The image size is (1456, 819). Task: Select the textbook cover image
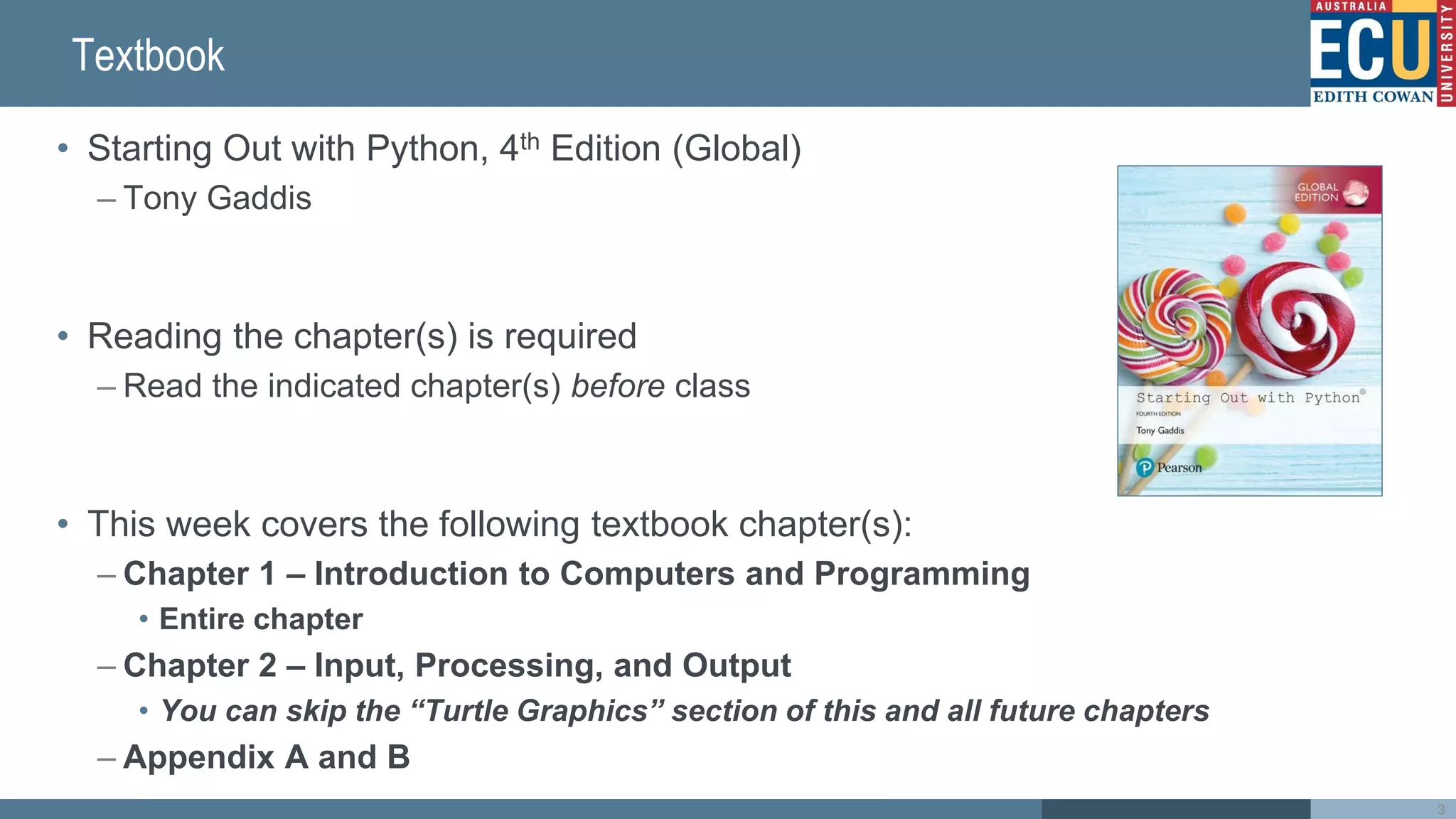coord(1250,331)
